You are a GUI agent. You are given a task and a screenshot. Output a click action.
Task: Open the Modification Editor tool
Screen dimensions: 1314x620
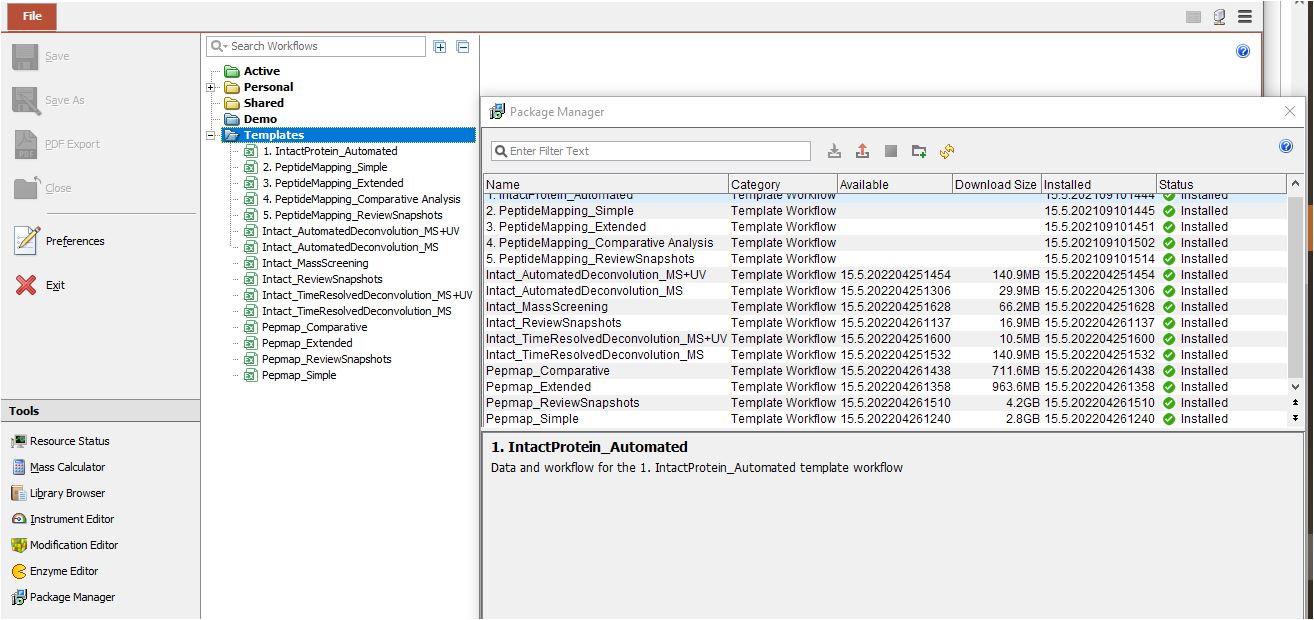[x=65, y=545]
